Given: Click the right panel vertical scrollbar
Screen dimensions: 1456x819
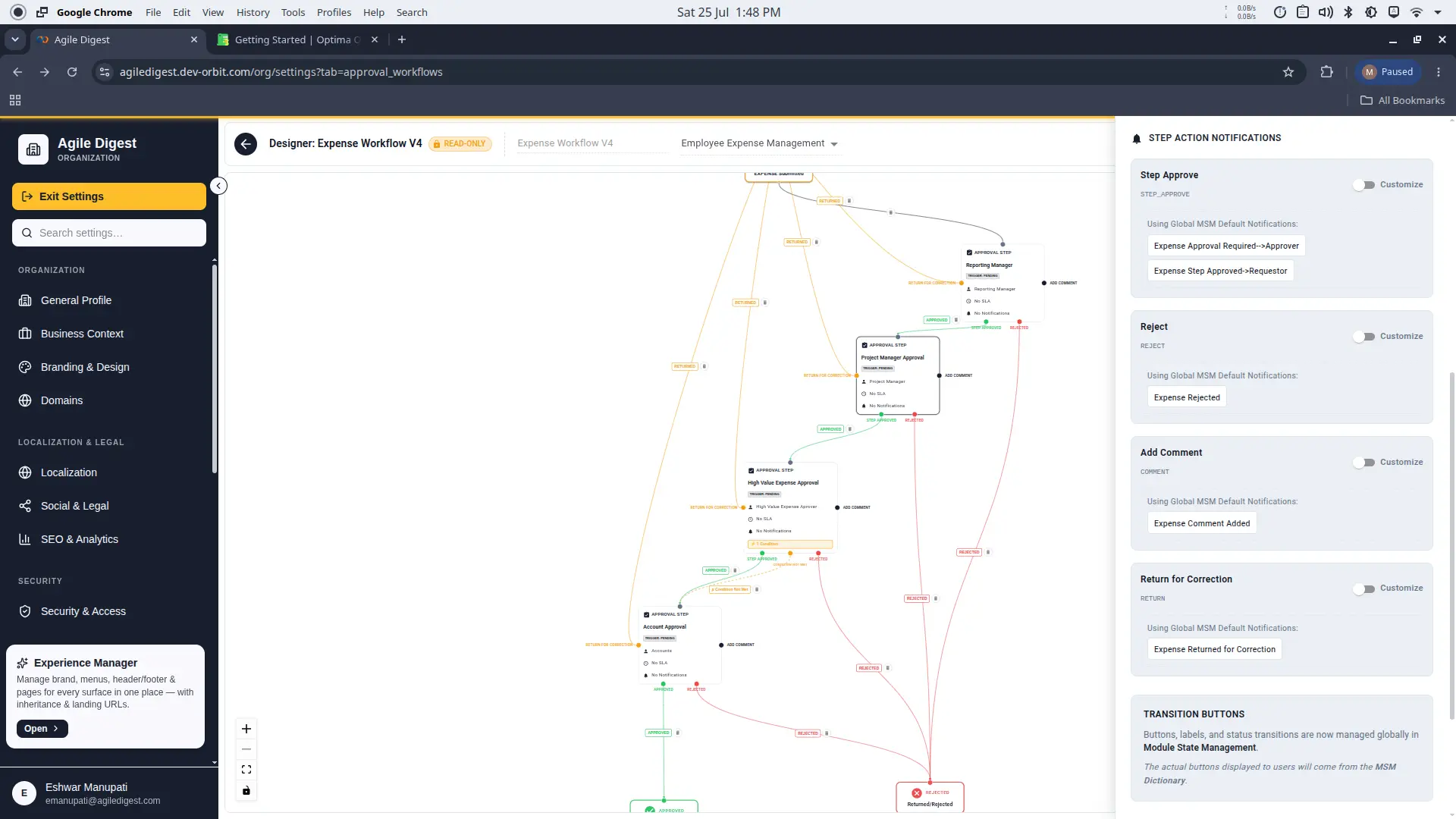Looking at the screenshot, I should (1451, 546).
